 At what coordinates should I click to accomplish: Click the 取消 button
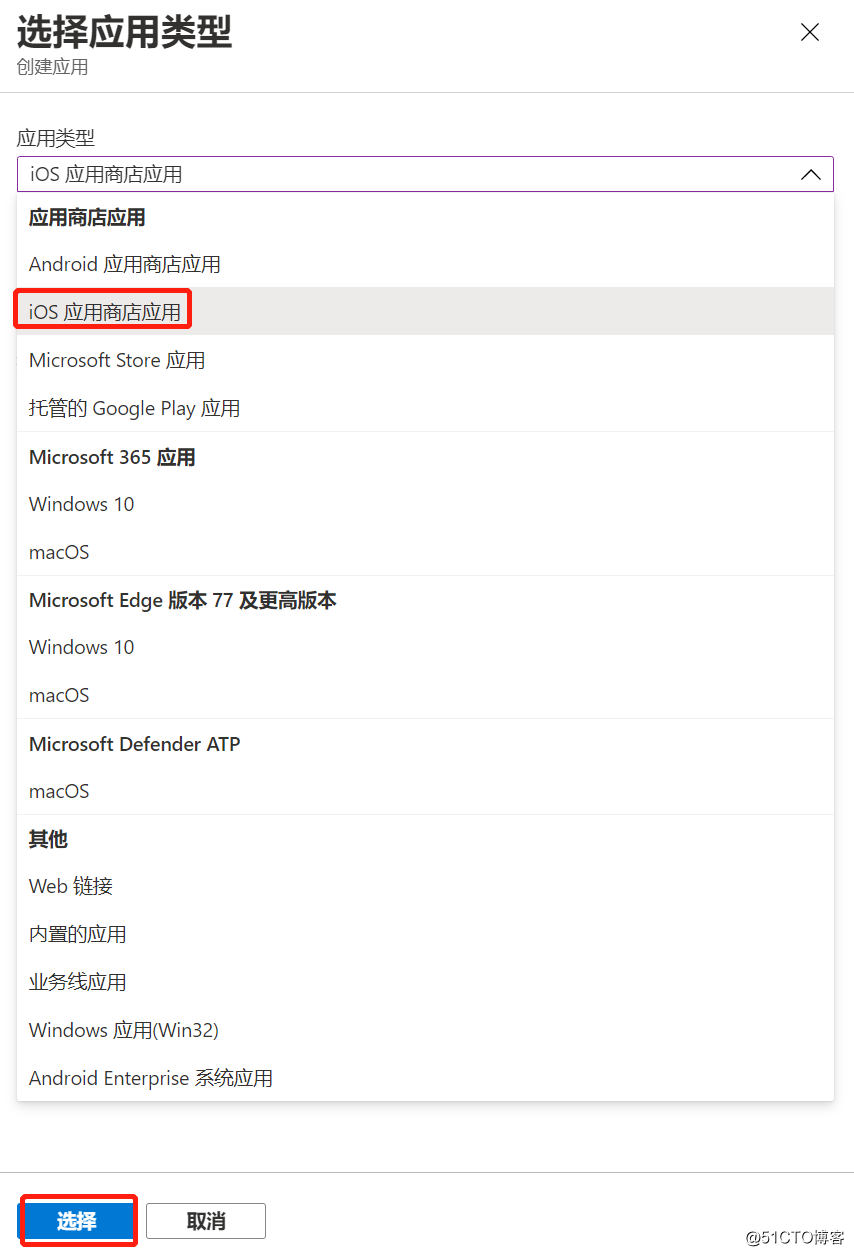point(206,1221)
